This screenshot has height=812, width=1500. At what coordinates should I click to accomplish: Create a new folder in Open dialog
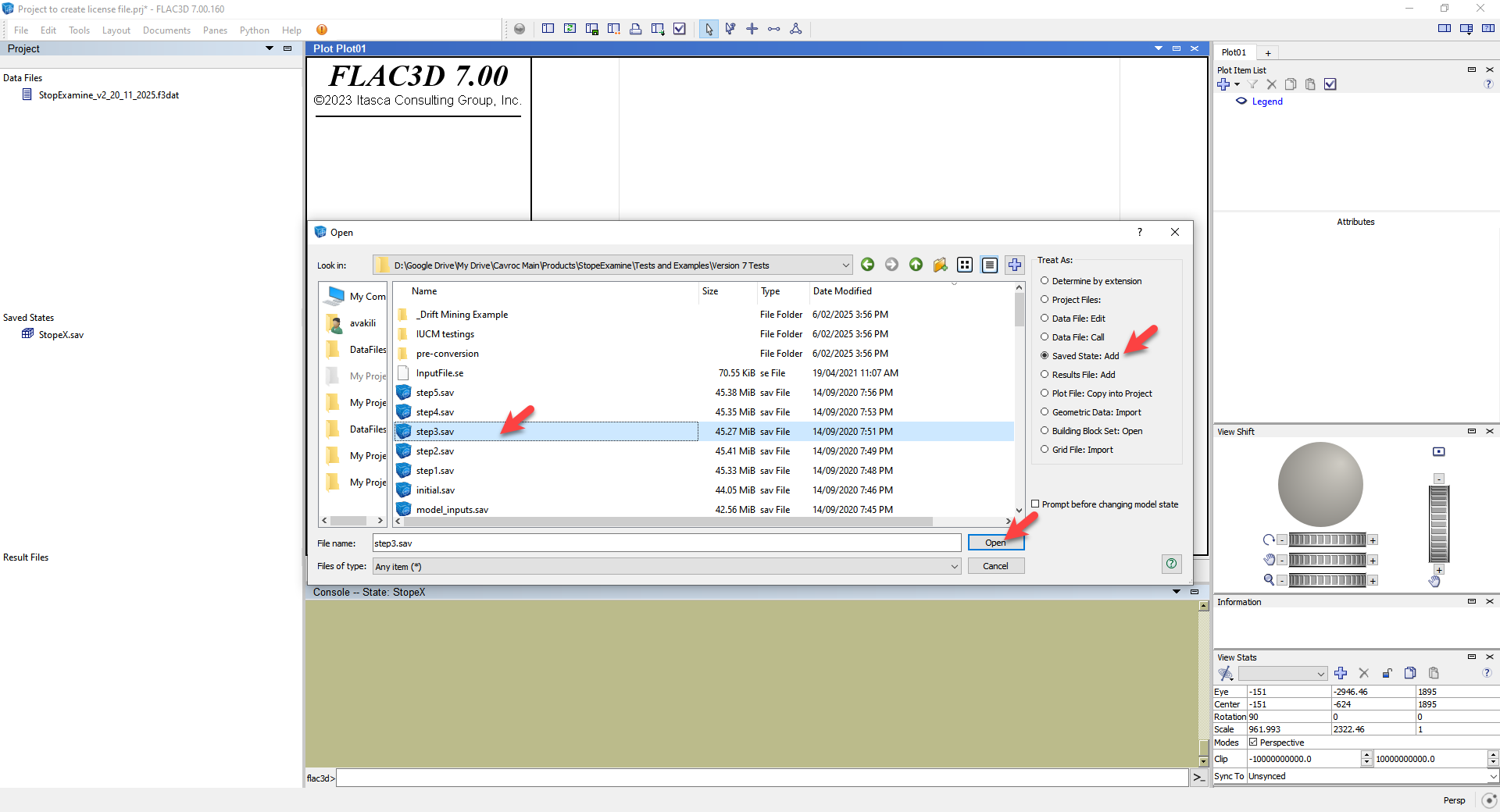(940, 265)
